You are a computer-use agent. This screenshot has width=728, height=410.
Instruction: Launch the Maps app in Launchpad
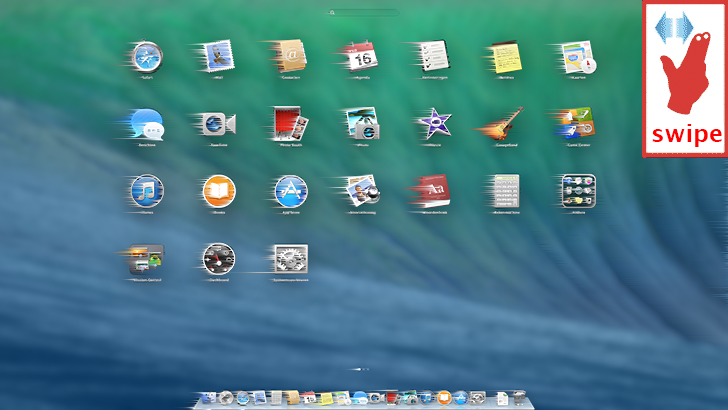coord(578,57)
